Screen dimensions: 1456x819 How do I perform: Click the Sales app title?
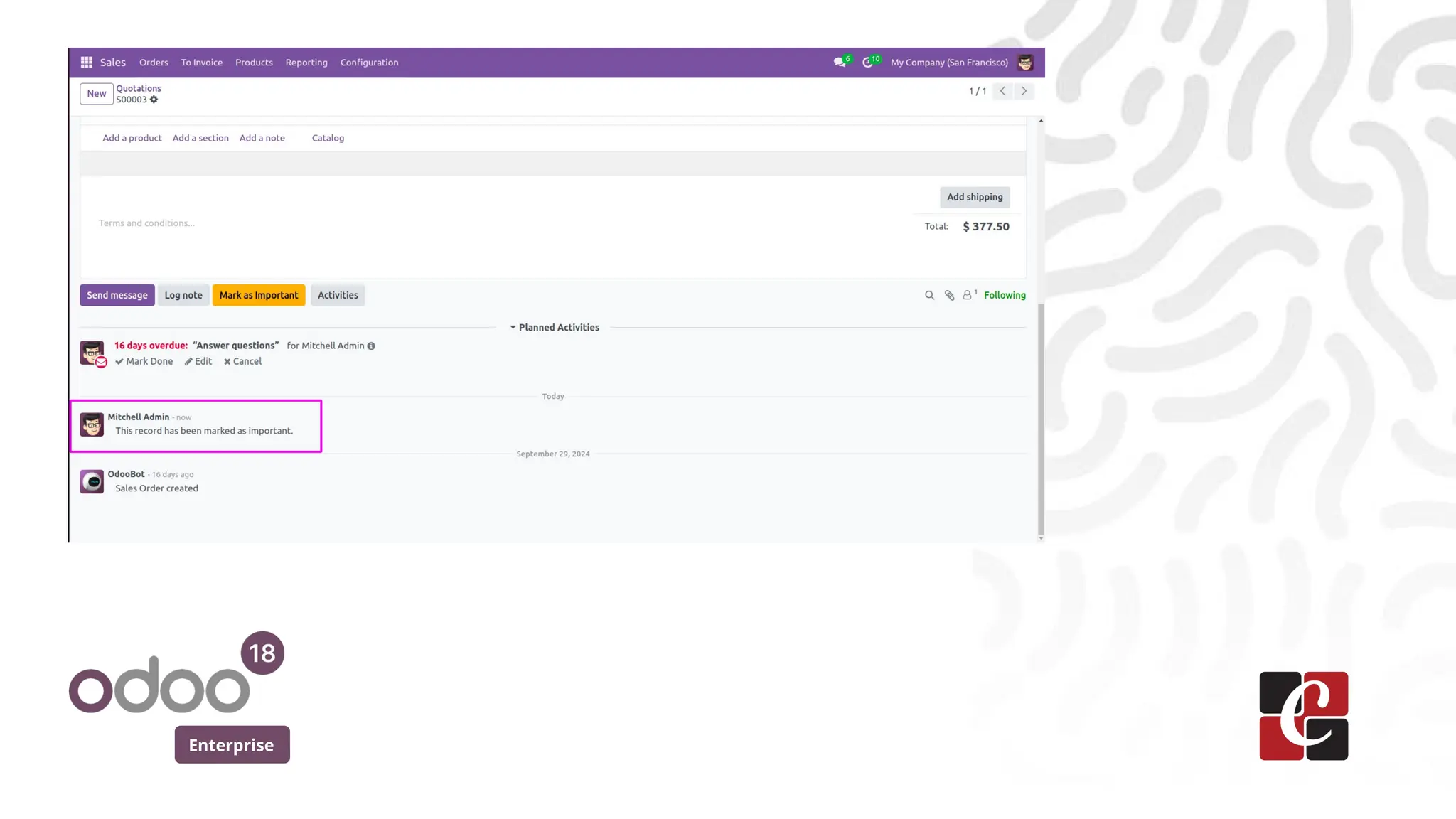[x=113, y=63]
